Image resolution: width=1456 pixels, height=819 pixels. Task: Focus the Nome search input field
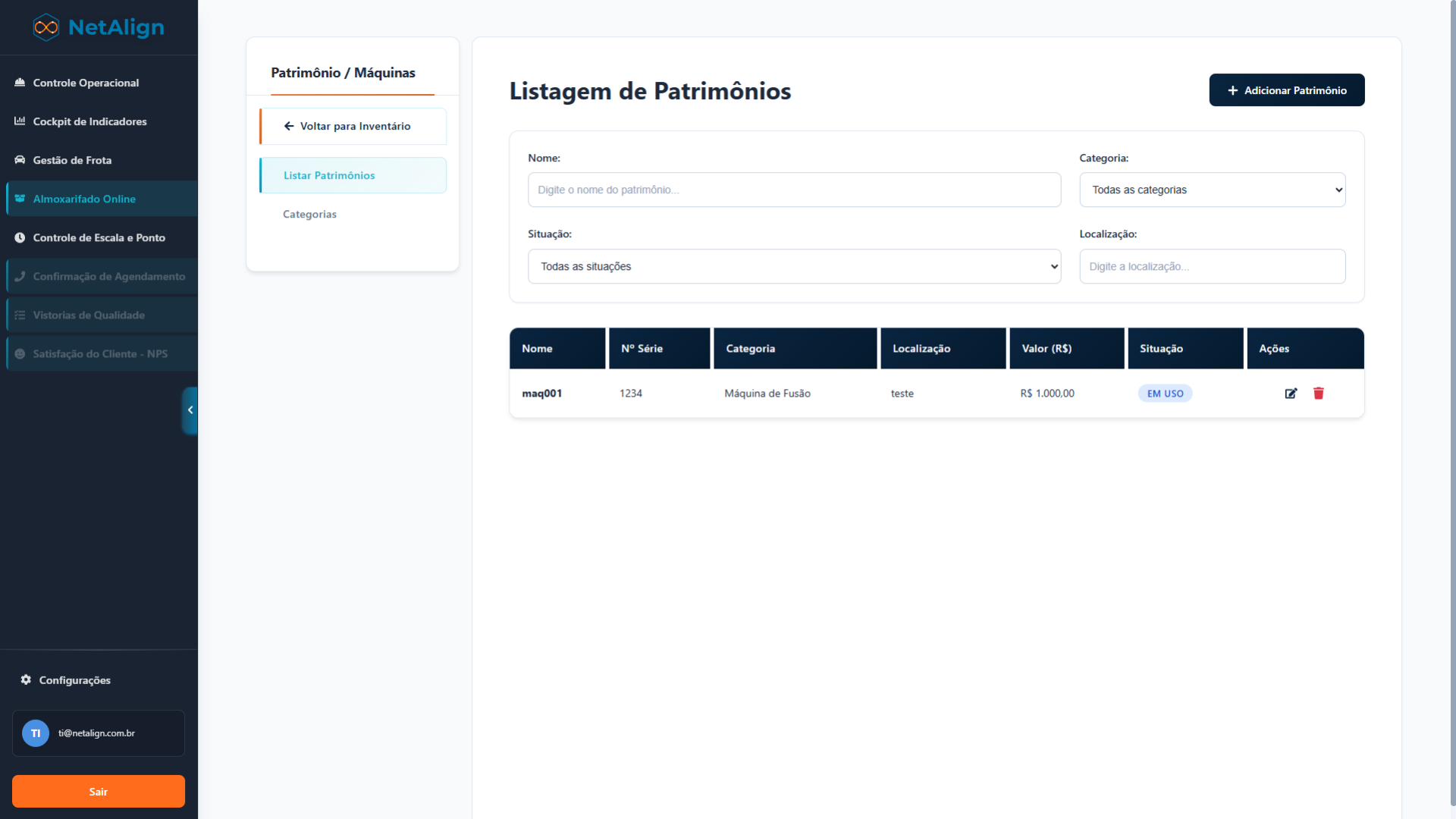[794, 190]
